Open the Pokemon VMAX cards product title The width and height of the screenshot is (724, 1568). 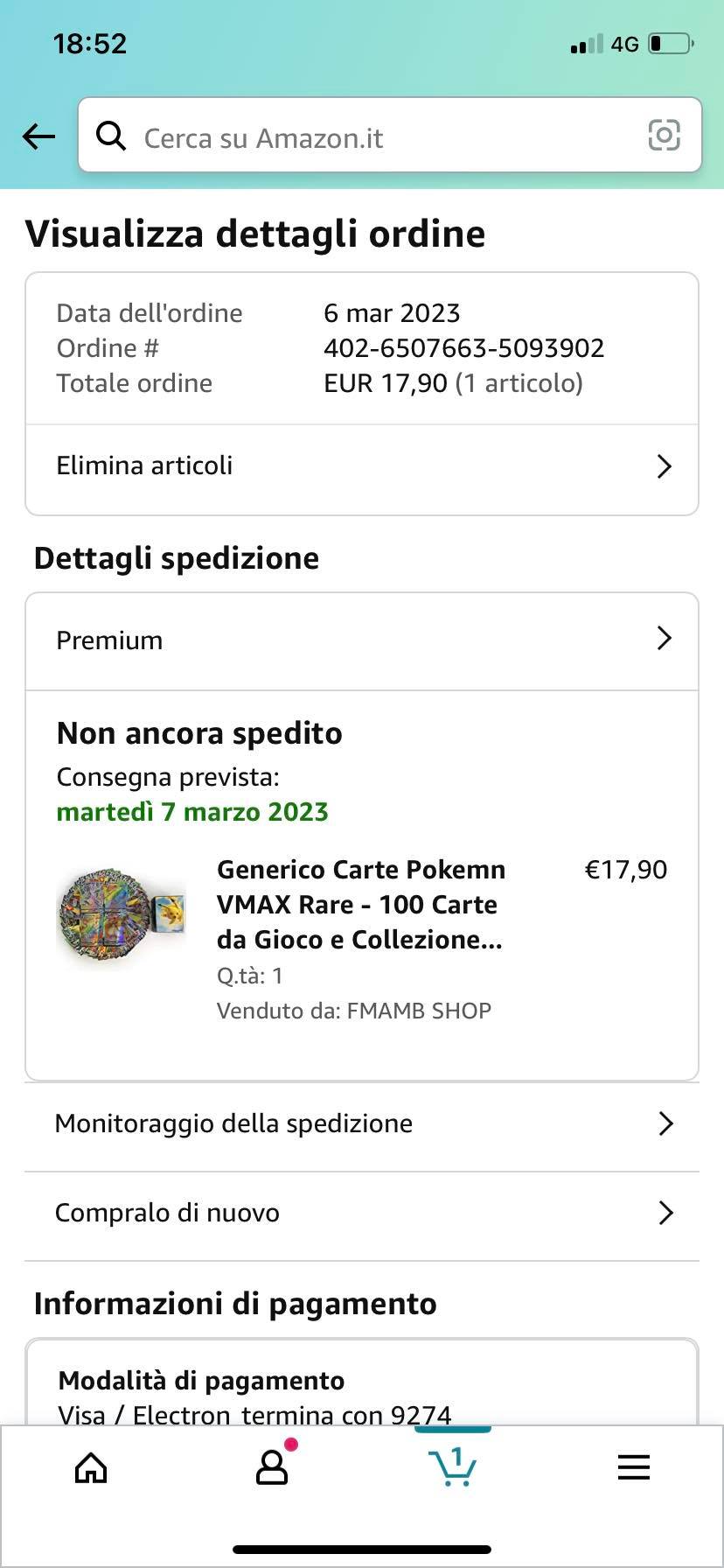tap(360, 904)
